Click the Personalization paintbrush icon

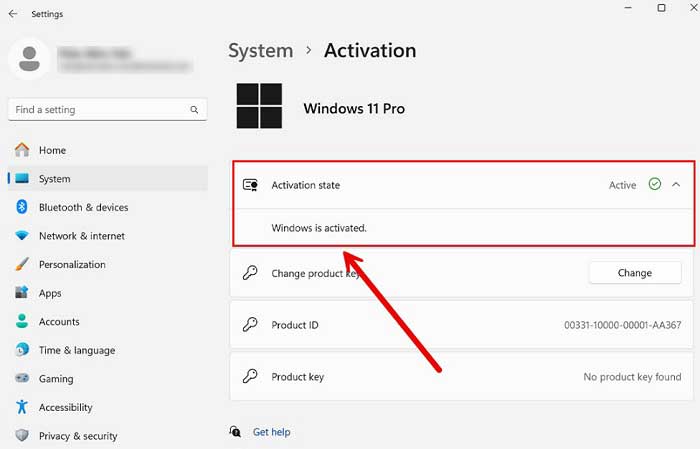click(22, 264)
